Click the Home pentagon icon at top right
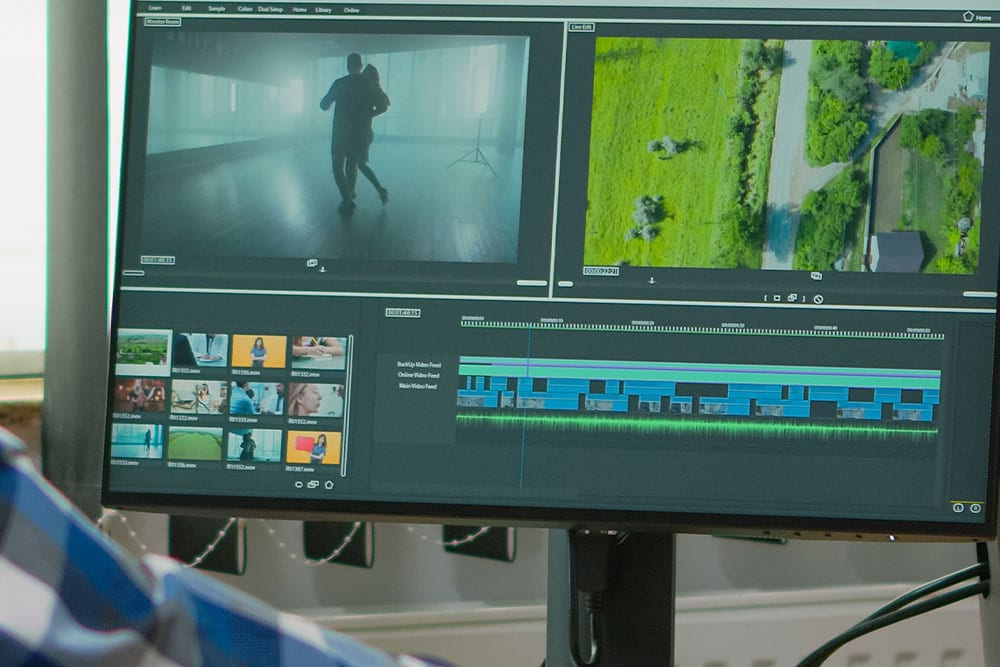This screenshot has height=667, width=1000. tap(968, 16)
